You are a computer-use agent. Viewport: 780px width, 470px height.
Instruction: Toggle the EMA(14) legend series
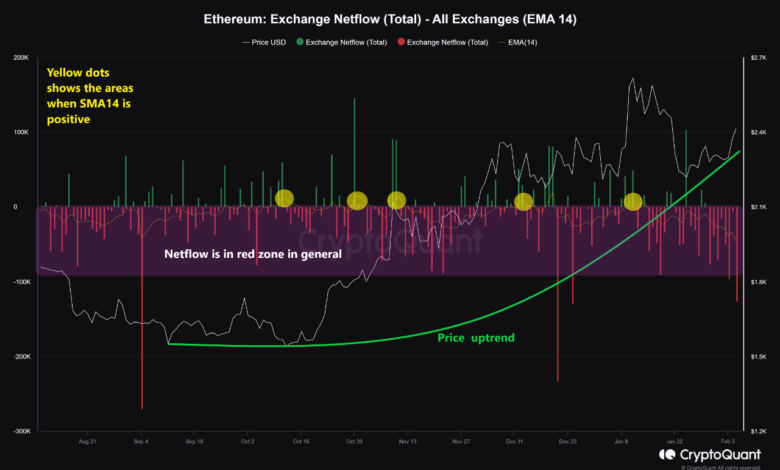(x=520, y=41)
